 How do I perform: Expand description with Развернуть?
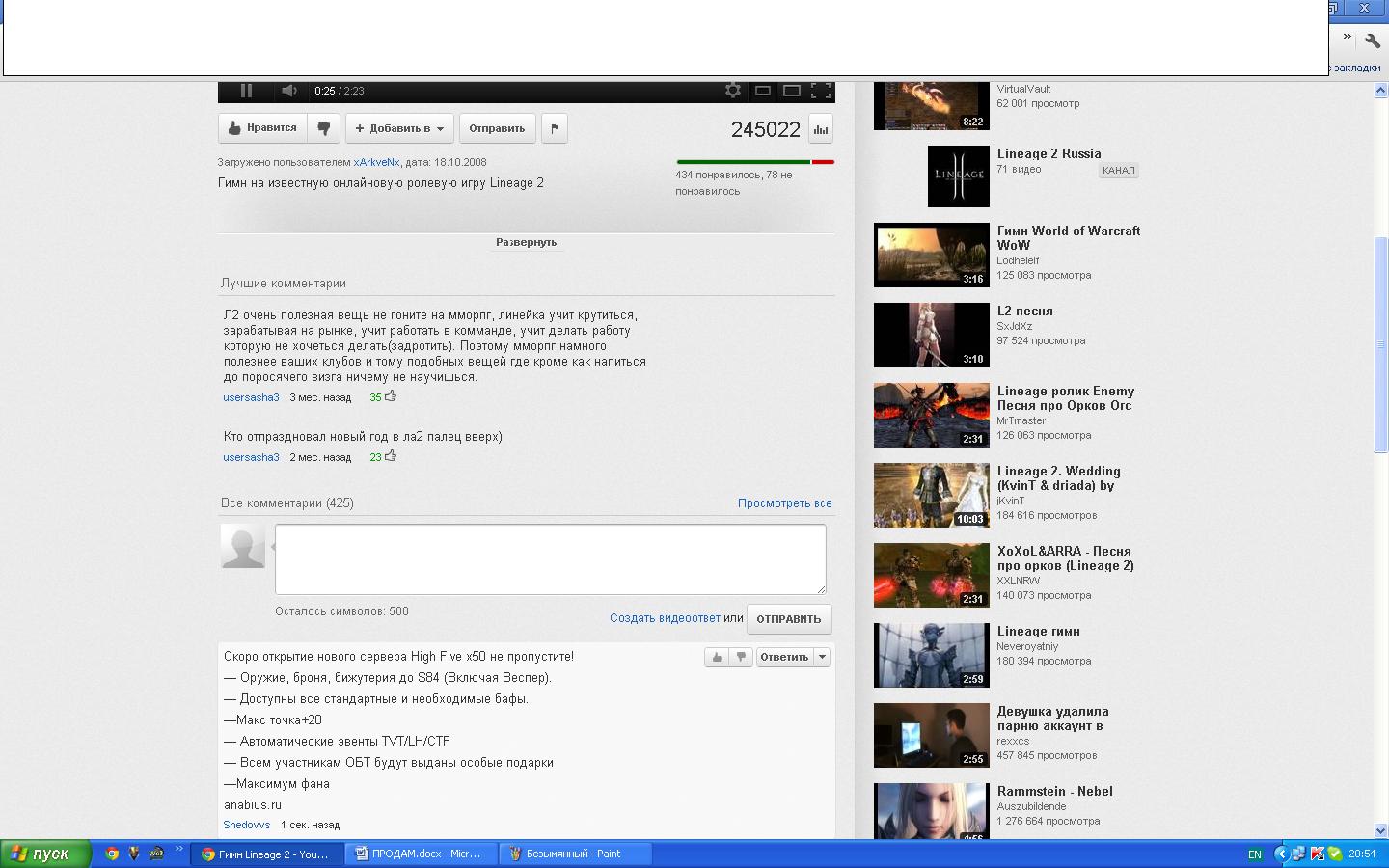(526, 242)
